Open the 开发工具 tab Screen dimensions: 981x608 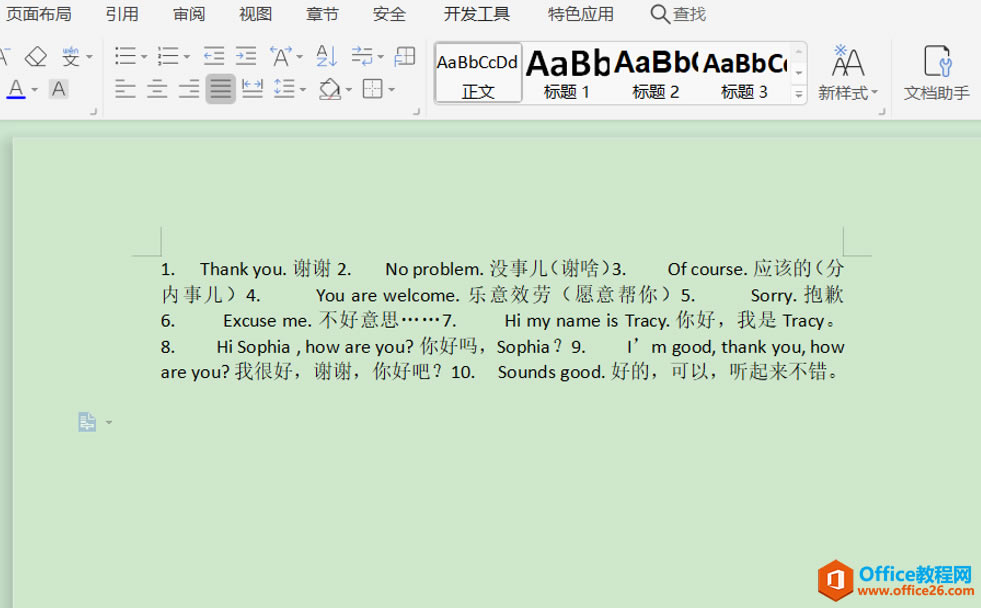point(477,14)
